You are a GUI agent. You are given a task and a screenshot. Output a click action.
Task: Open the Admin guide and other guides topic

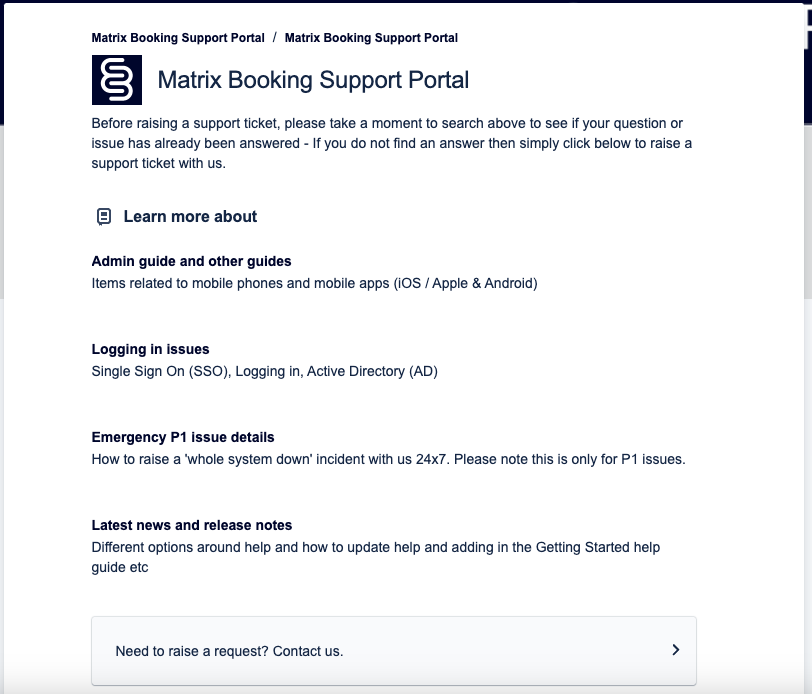(191, 261)
